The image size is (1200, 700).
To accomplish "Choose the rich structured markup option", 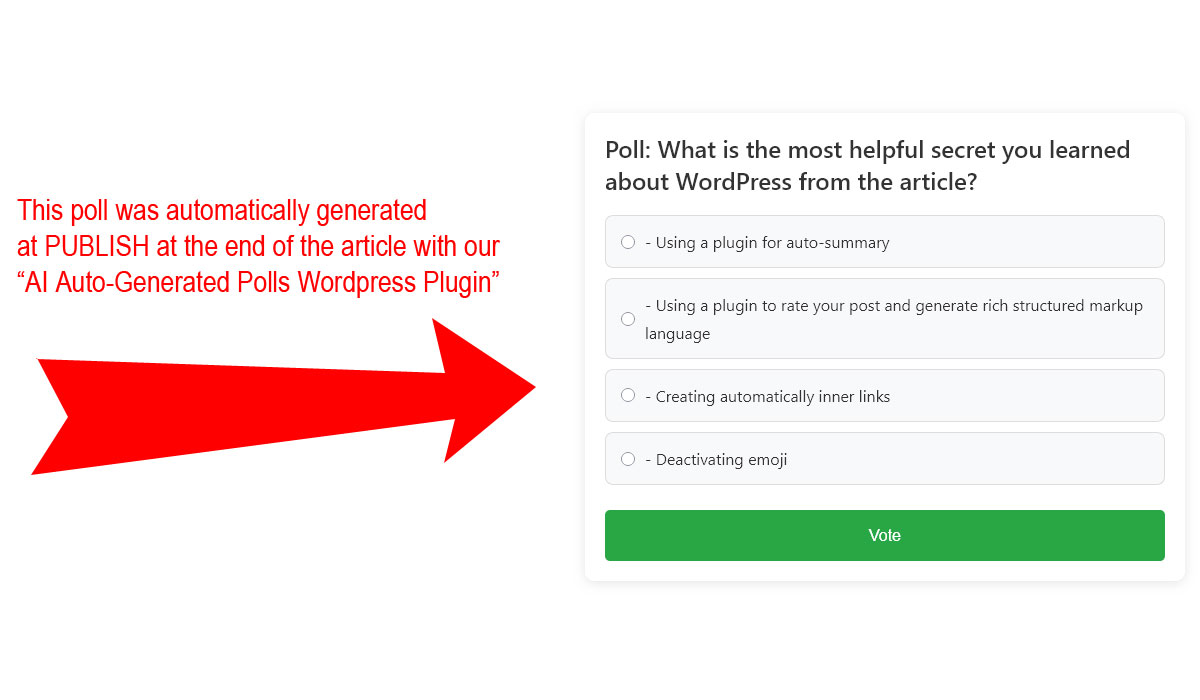I will point(627,318).
